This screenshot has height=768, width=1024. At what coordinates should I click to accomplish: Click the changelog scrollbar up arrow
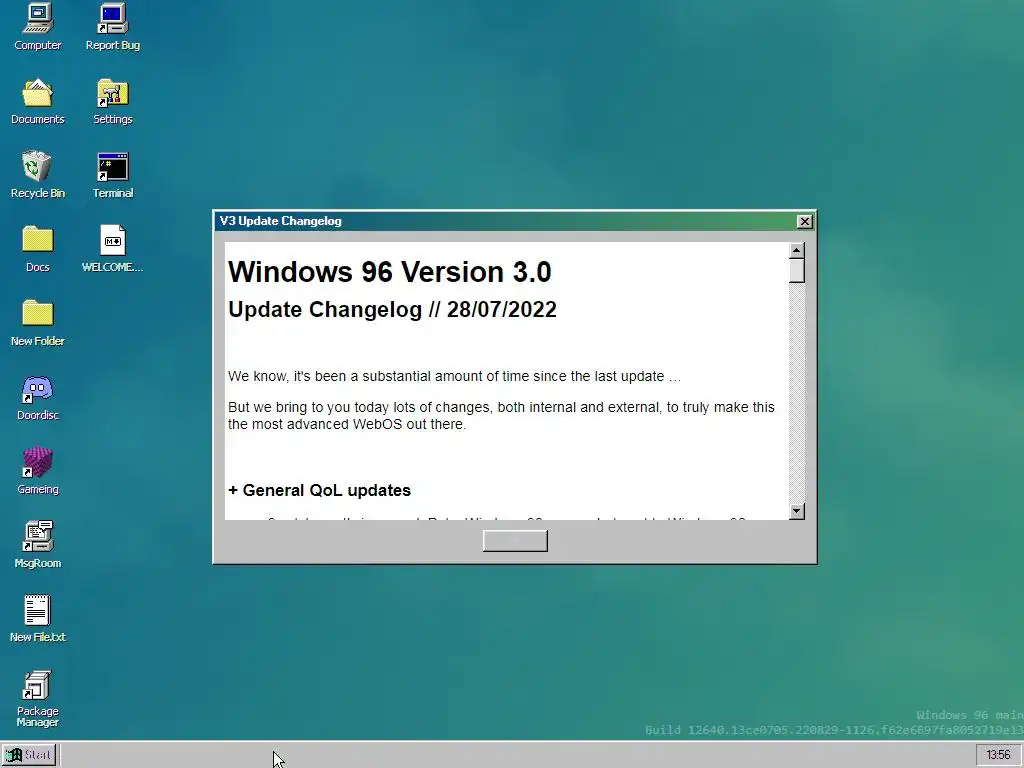pos(797,251)
